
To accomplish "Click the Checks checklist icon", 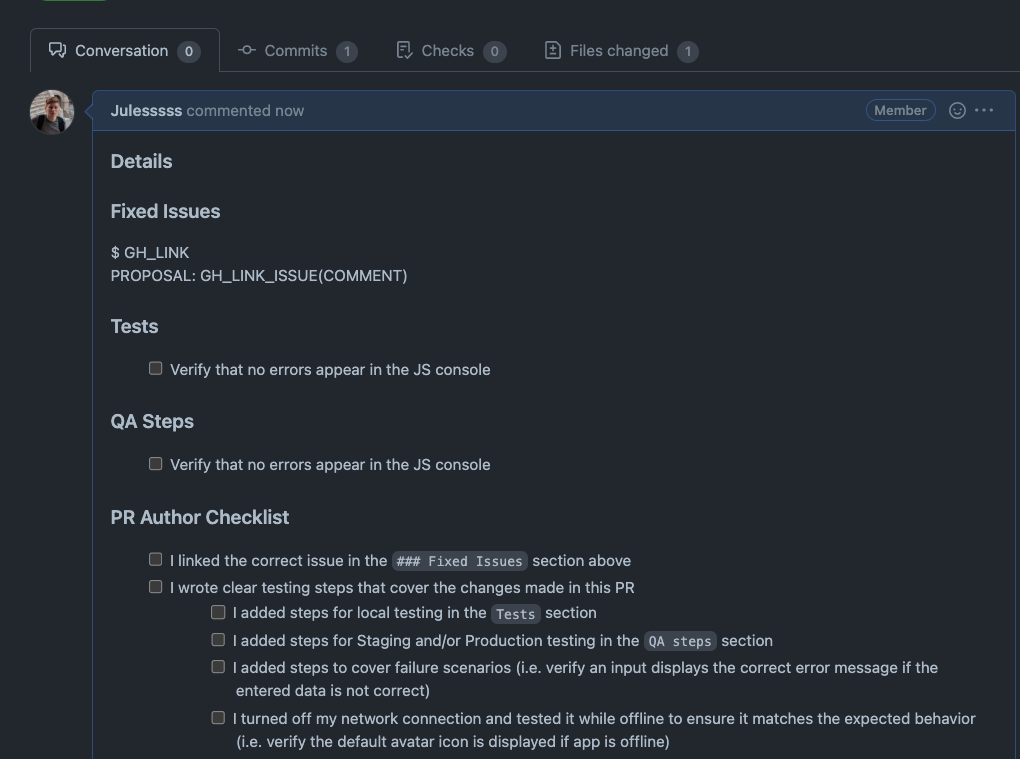I will click(x=404, y=50).
